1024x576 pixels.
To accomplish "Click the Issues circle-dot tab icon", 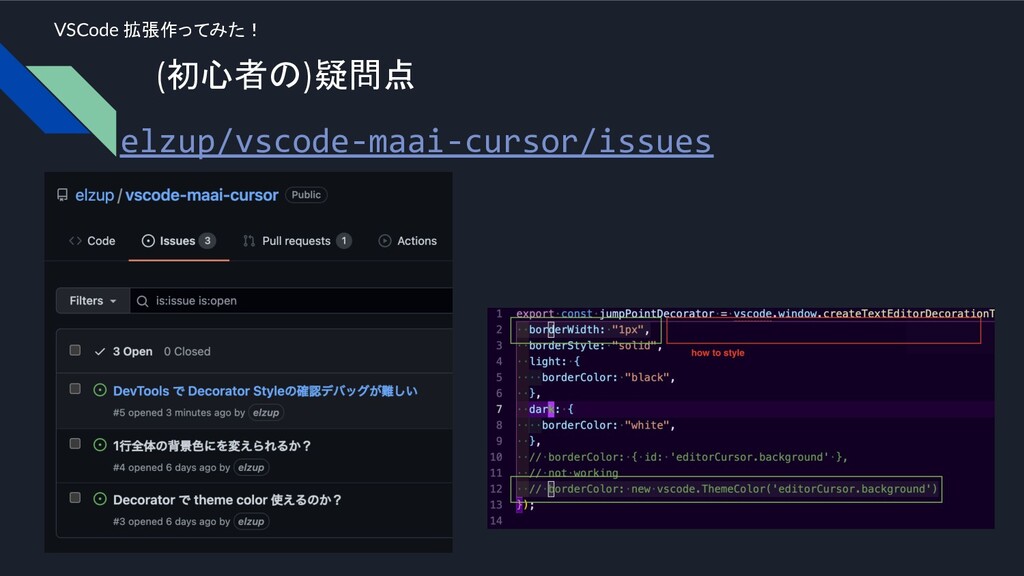I will [x=148, y=241].
